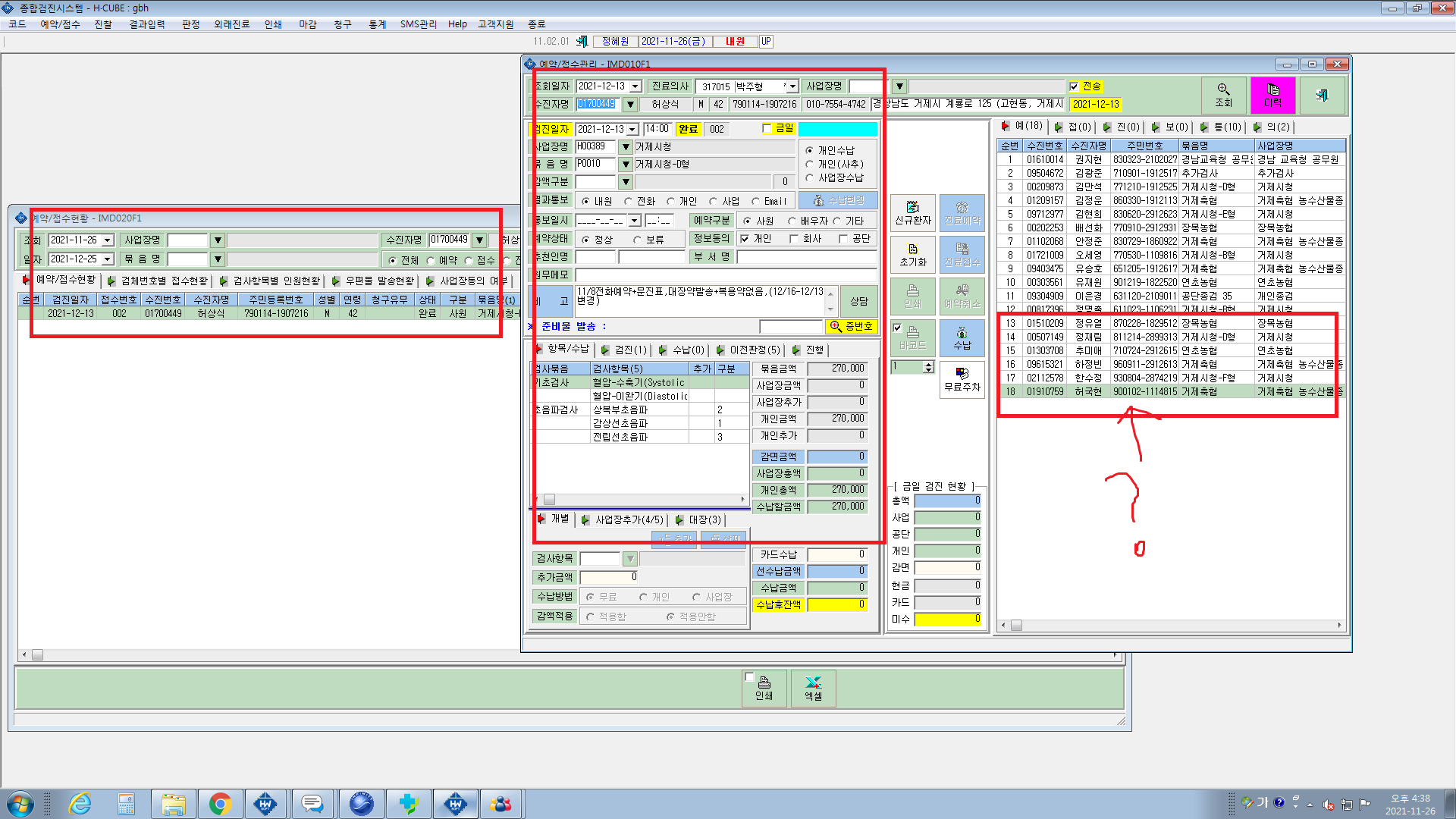Open the magenta 이력 history button
The height and width of the screenshot is (819, 1456).
pos(1272,96)
